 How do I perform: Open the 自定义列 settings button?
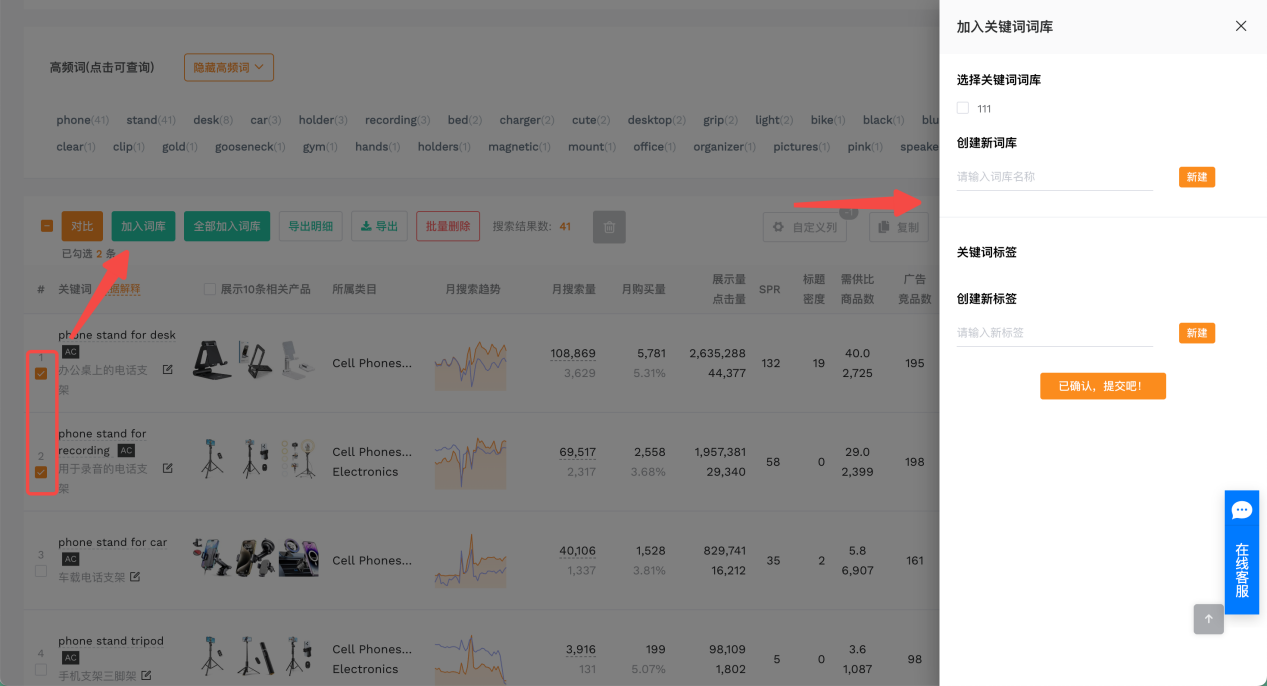pyautogui.click(x=805, y=227)
